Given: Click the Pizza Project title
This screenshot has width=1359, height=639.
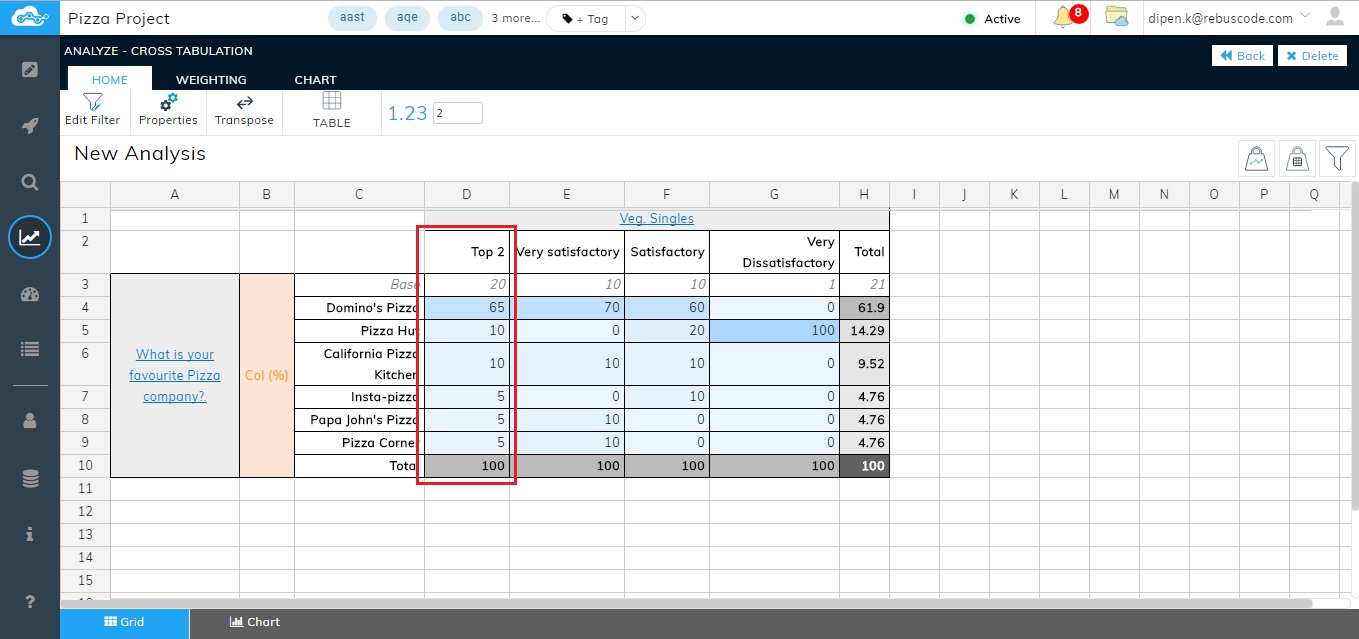Looking at the screenshot, I should (x=119, y=18).
